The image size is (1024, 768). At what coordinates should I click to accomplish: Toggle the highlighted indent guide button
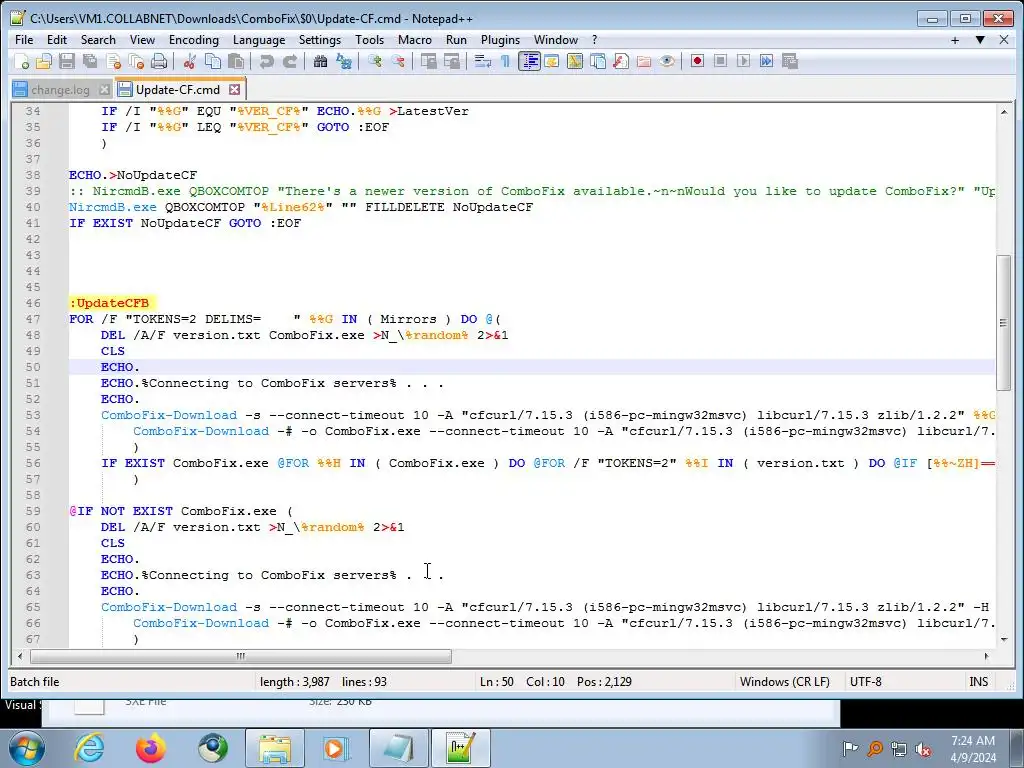point(529,61)
